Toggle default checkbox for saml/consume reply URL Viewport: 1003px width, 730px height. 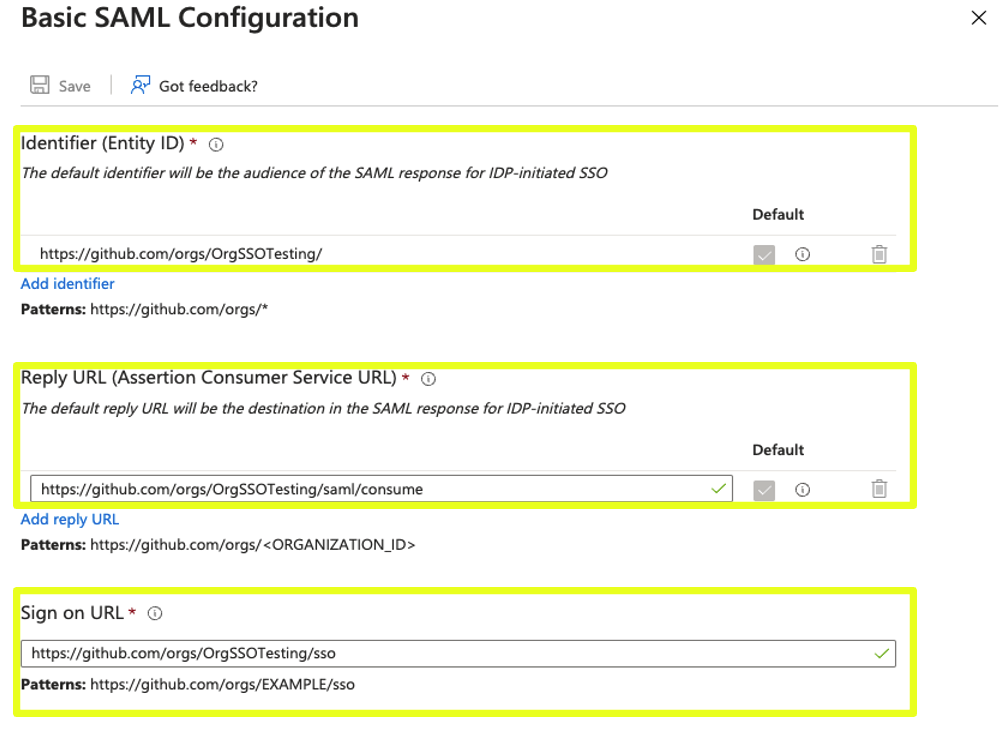(x=764, y=490)
